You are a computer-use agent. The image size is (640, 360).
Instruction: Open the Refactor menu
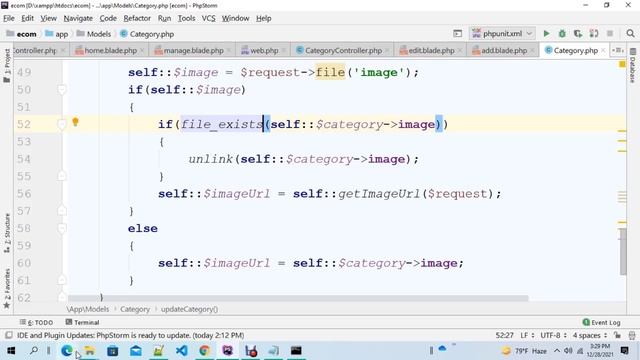pos(137,18)
